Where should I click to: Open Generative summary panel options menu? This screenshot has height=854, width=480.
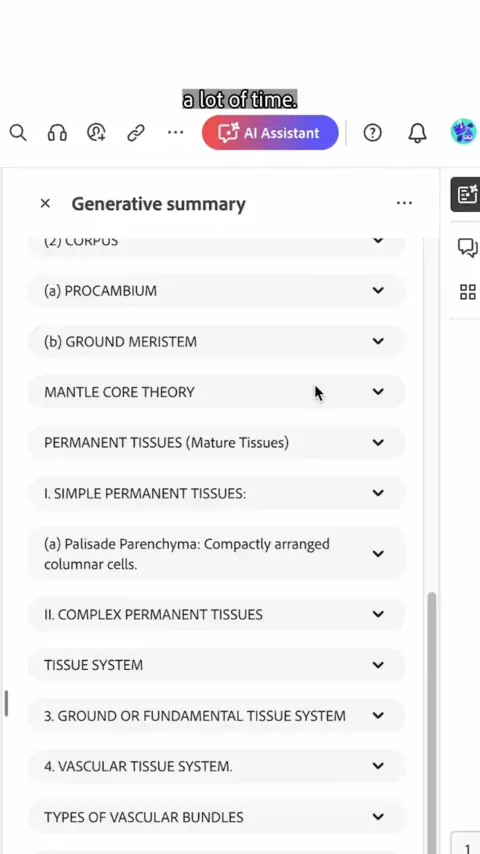[x=404, y=203]
